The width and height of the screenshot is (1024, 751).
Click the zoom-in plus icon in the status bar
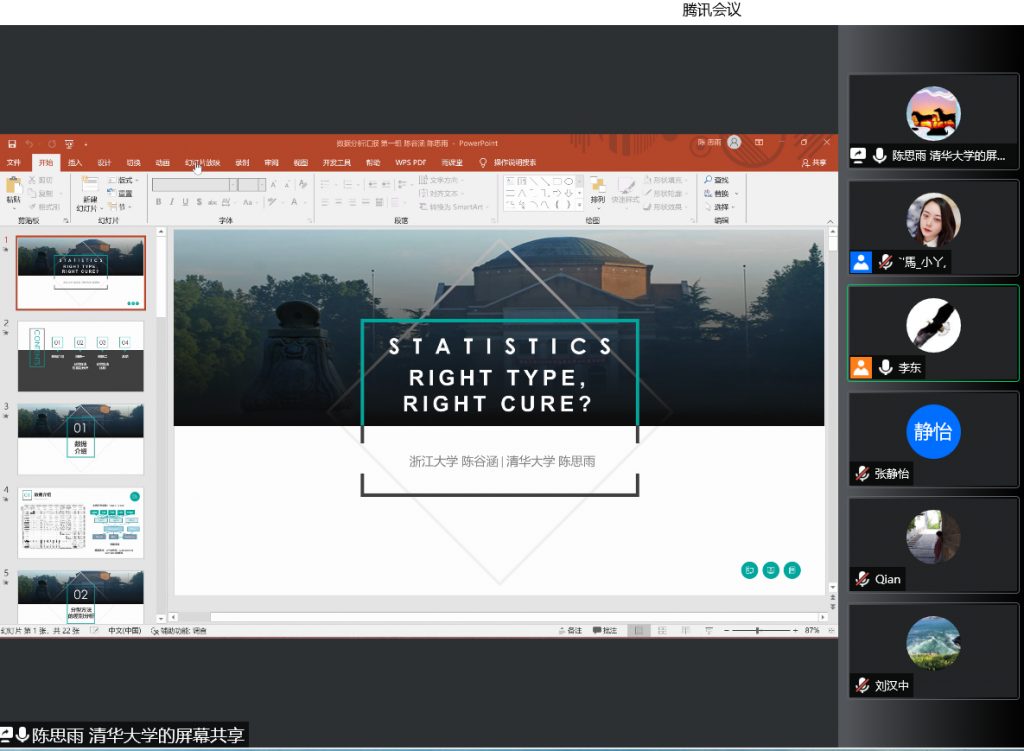794,631
